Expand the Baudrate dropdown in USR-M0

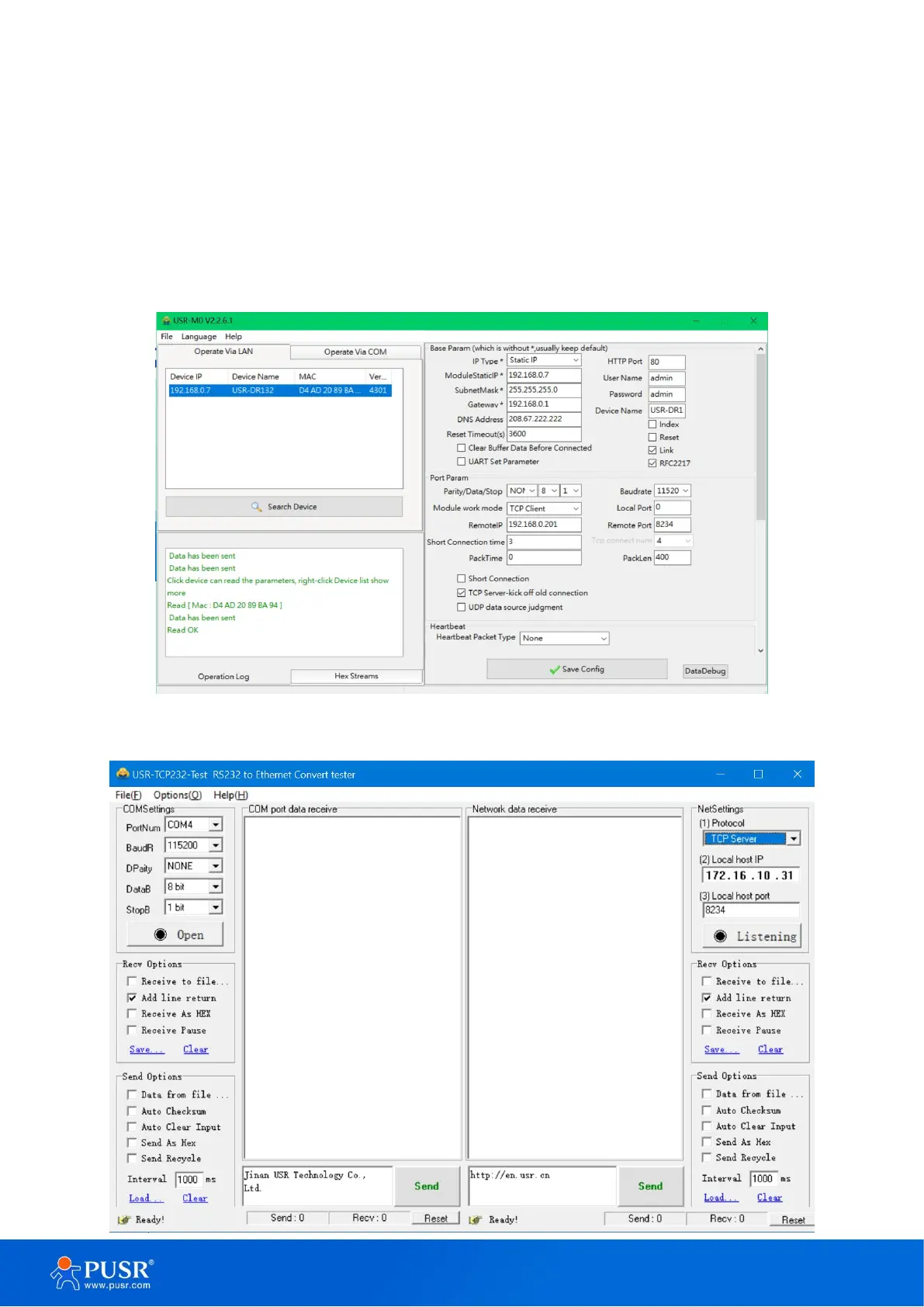(x=685, y=491)
